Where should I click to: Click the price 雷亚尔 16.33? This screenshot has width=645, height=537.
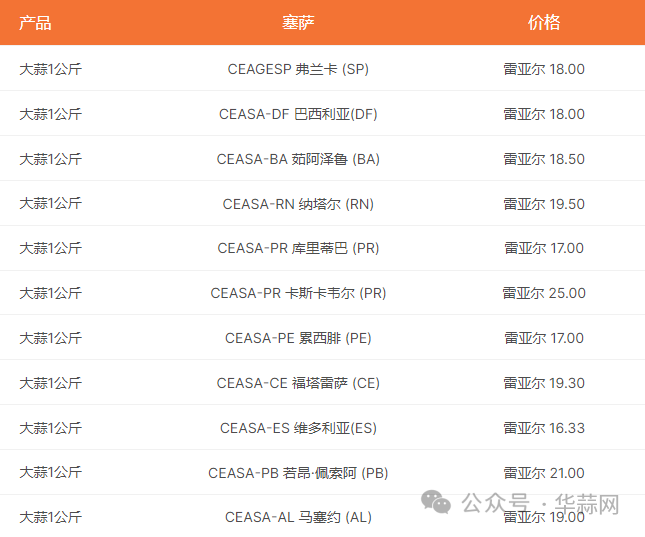pyautogui.click(x=544, y=428)
